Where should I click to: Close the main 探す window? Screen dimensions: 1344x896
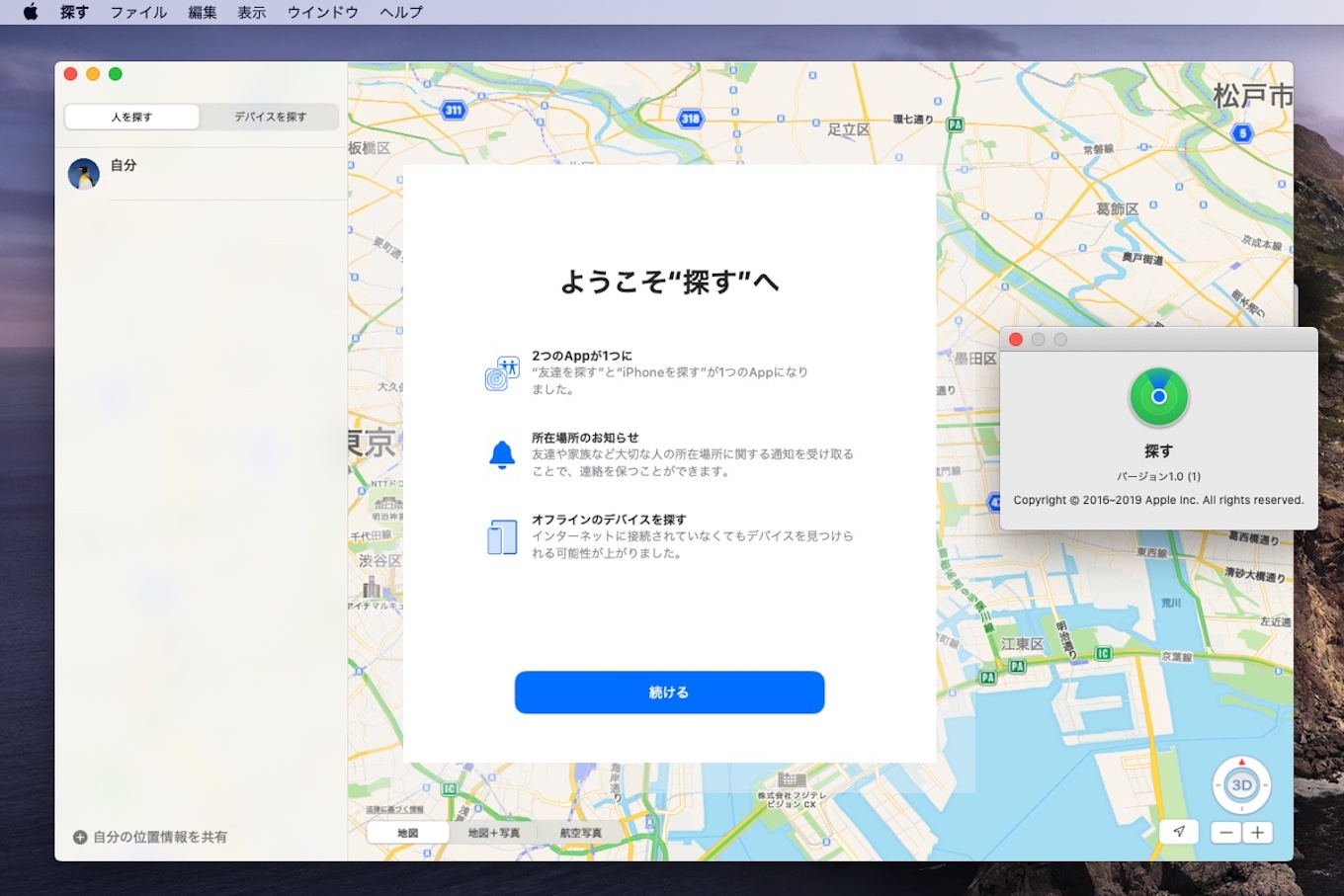coord(70,74)
